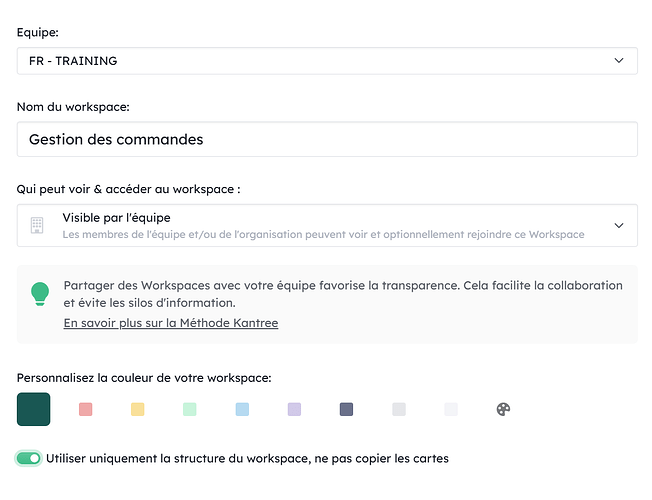Pick the pink workspace color swatch
Viewport: 652px width, 500px height.
point(86,409)
